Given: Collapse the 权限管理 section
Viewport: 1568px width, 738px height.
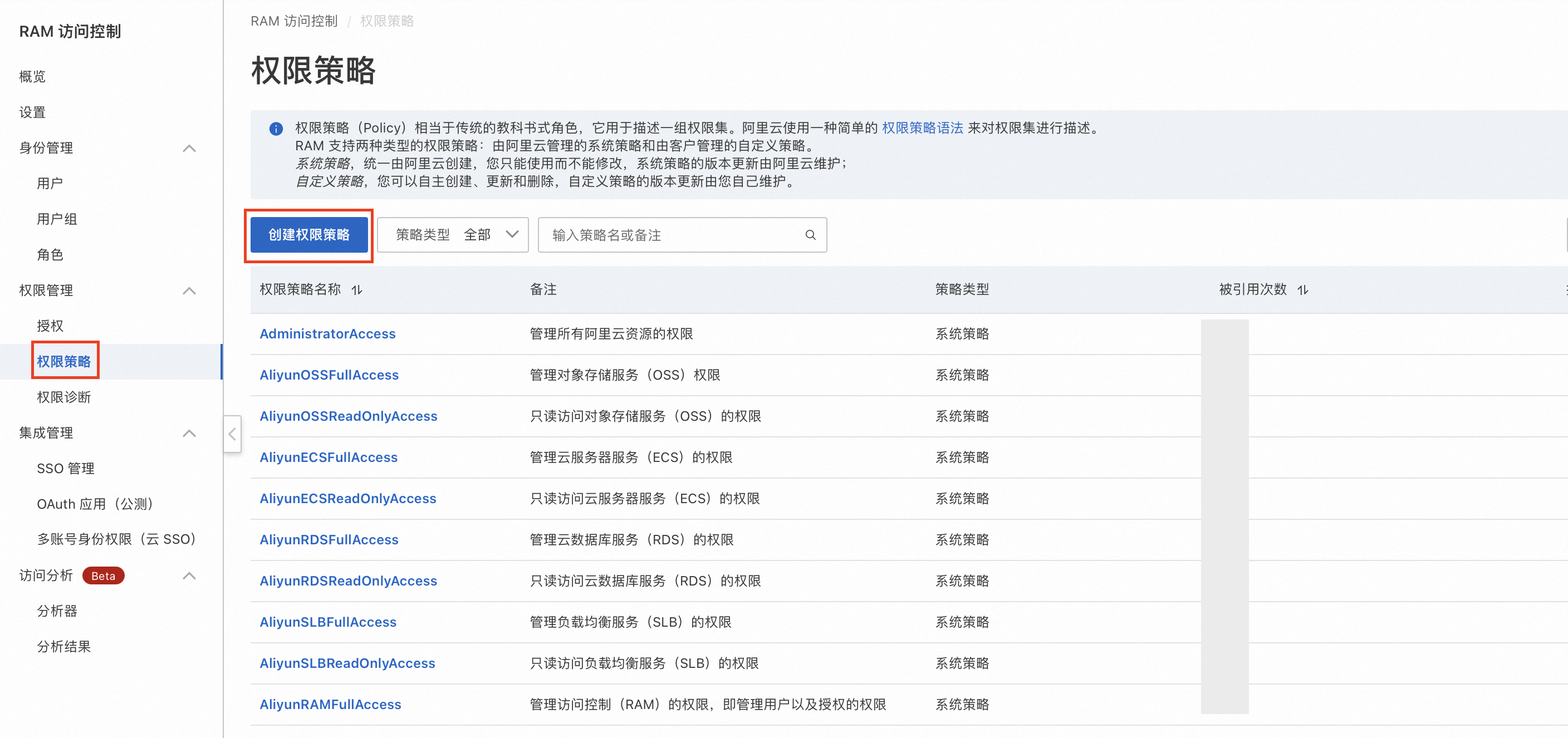Looking at the screenshot, I should pos(189,290).
